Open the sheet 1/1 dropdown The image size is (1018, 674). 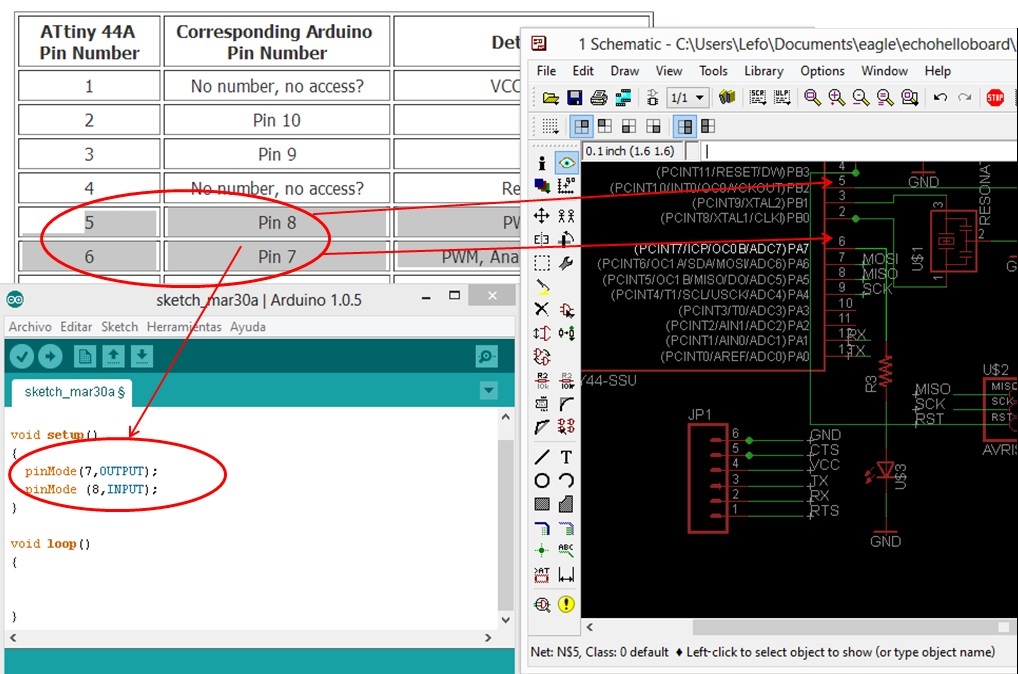pyautogui.click(x=688, y=98)
